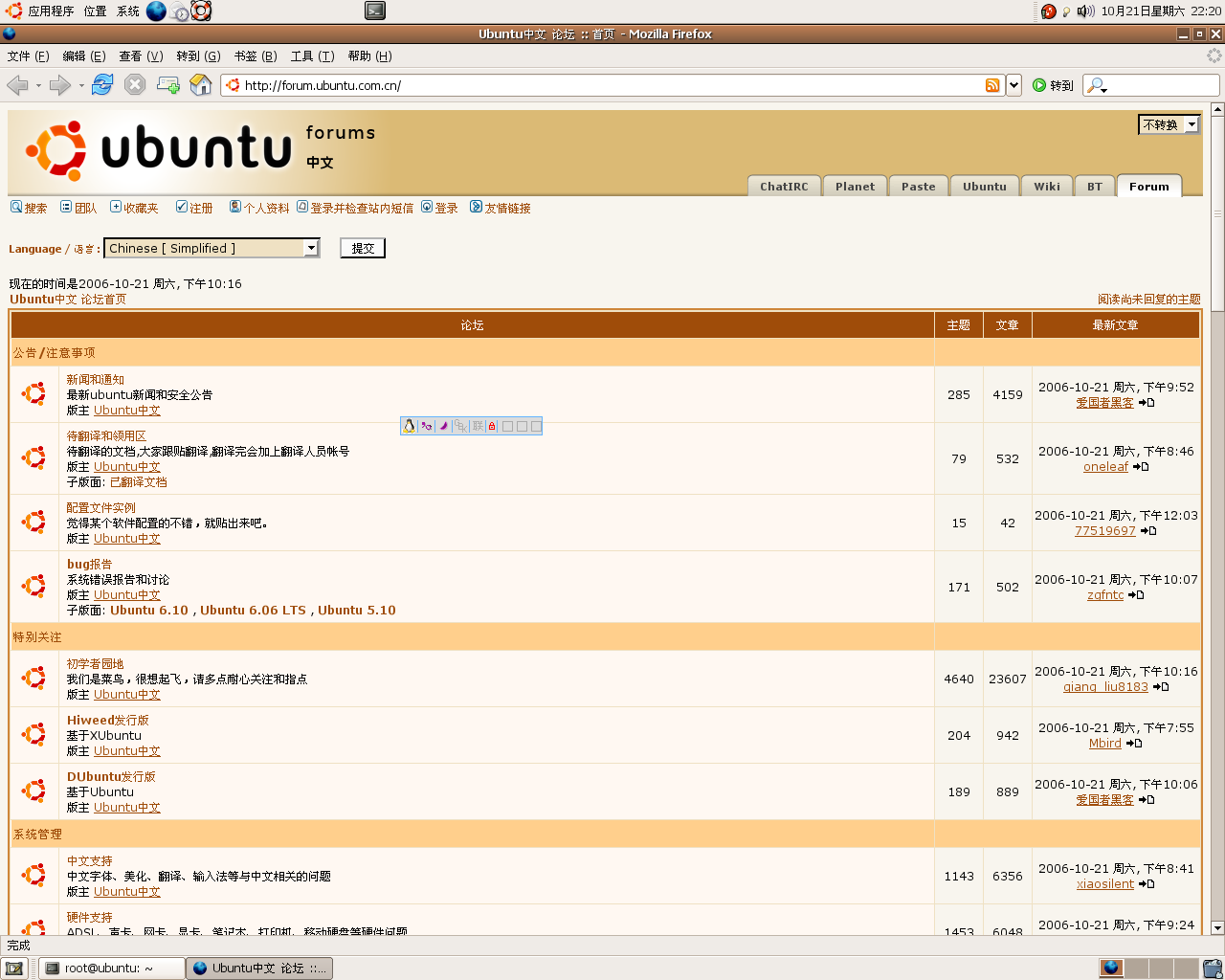Open the lifebuoy help icon in top panel
Screen dimensions: 1225x980
(x=201, y=11)
